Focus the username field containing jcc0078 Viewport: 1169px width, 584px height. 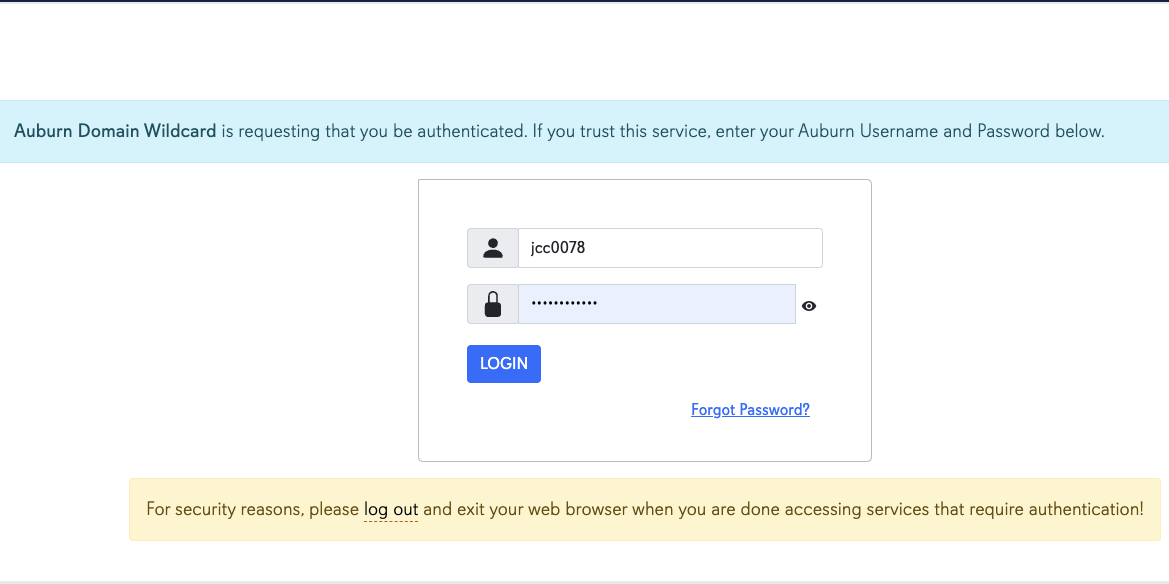pos(670,248)
